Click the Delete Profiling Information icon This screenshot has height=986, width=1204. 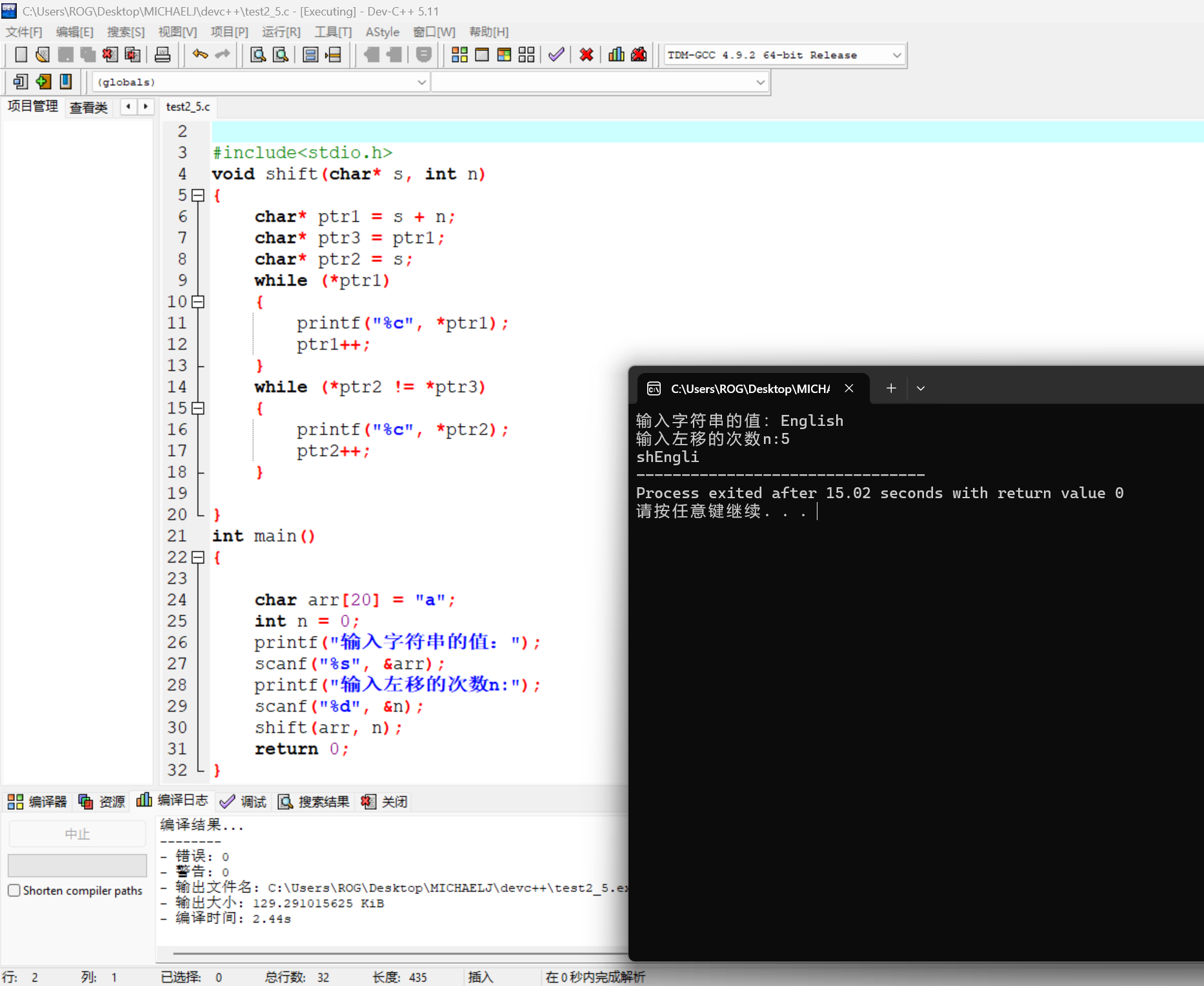tap(639, 55)
